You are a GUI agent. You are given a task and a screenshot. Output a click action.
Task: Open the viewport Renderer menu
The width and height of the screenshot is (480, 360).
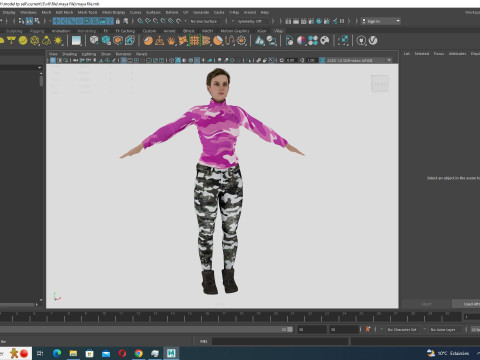[123, 54]
